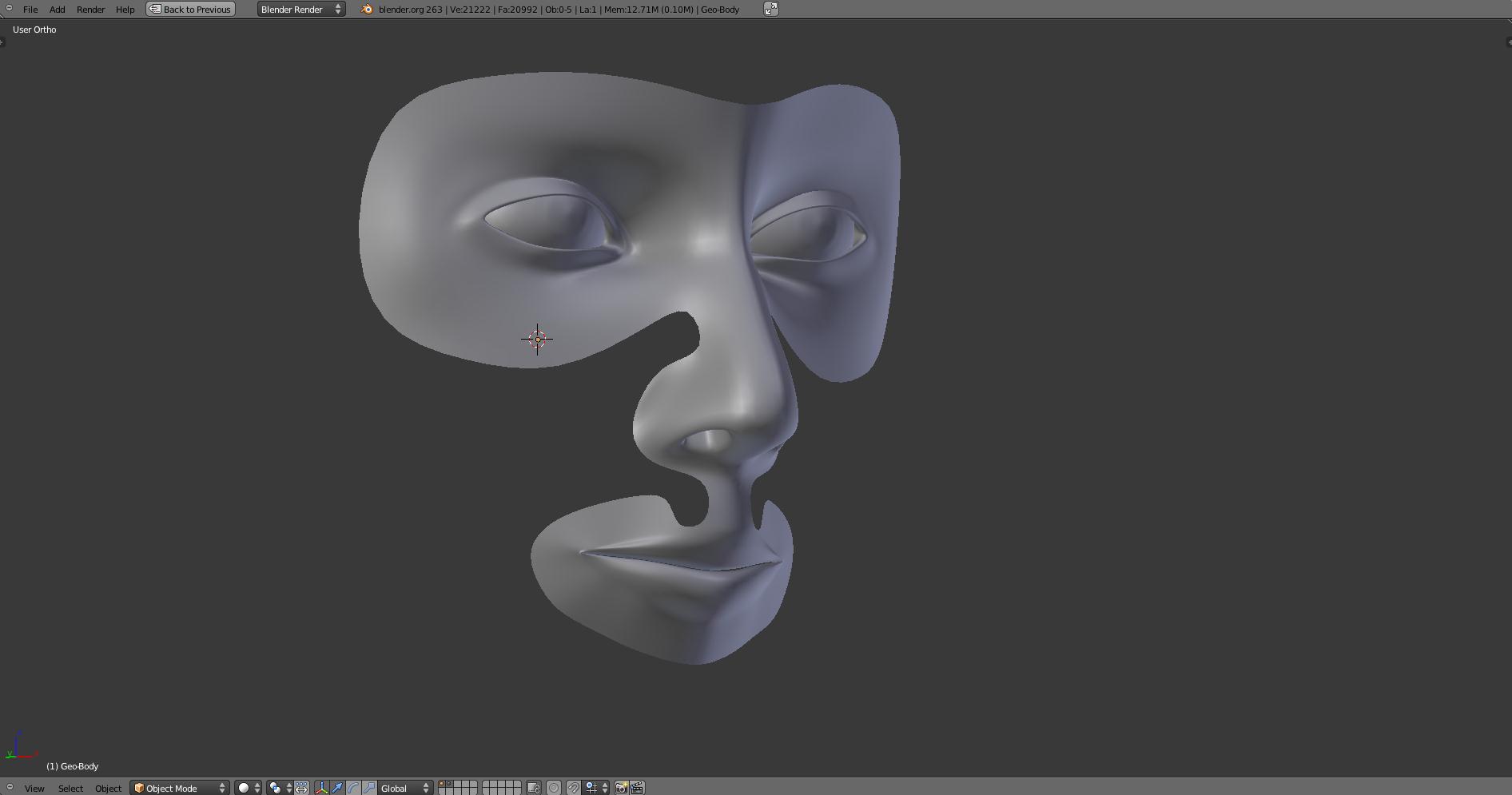This screenshot has height=795, width=1512.
Task: Open the Object Mode dropdown
Action: click(x=180, y=788)
